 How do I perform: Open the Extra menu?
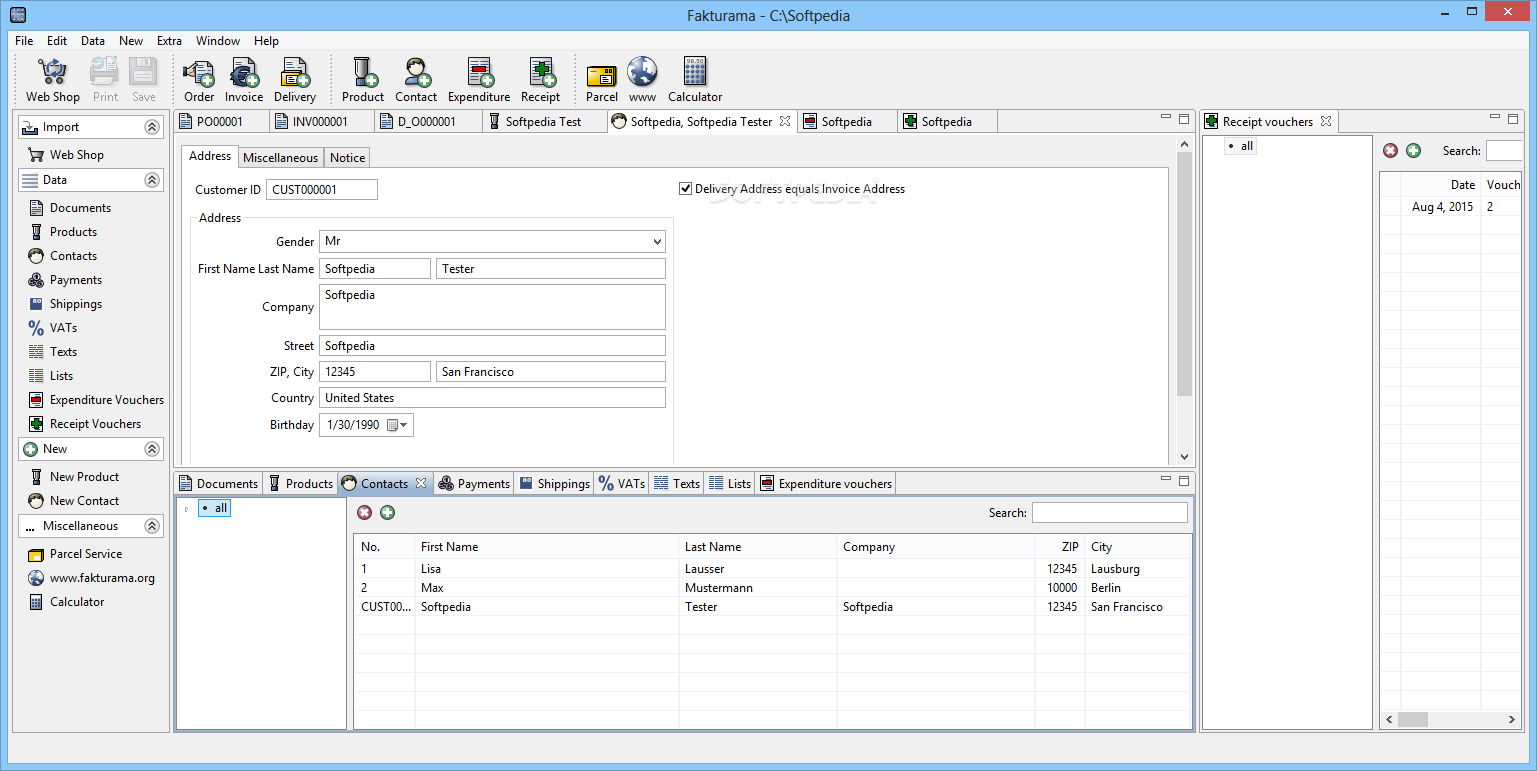[x=169, y=41]
